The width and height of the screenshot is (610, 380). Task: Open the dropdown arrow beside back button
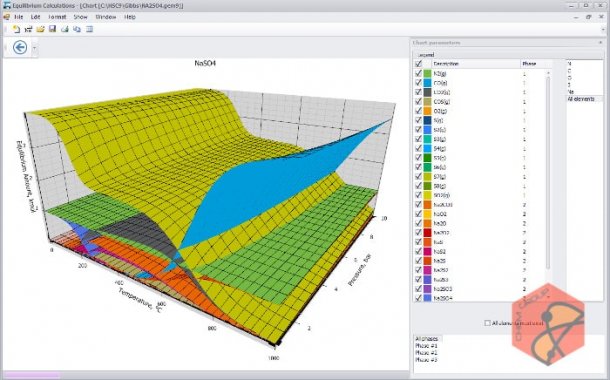[x=34, y=48]
